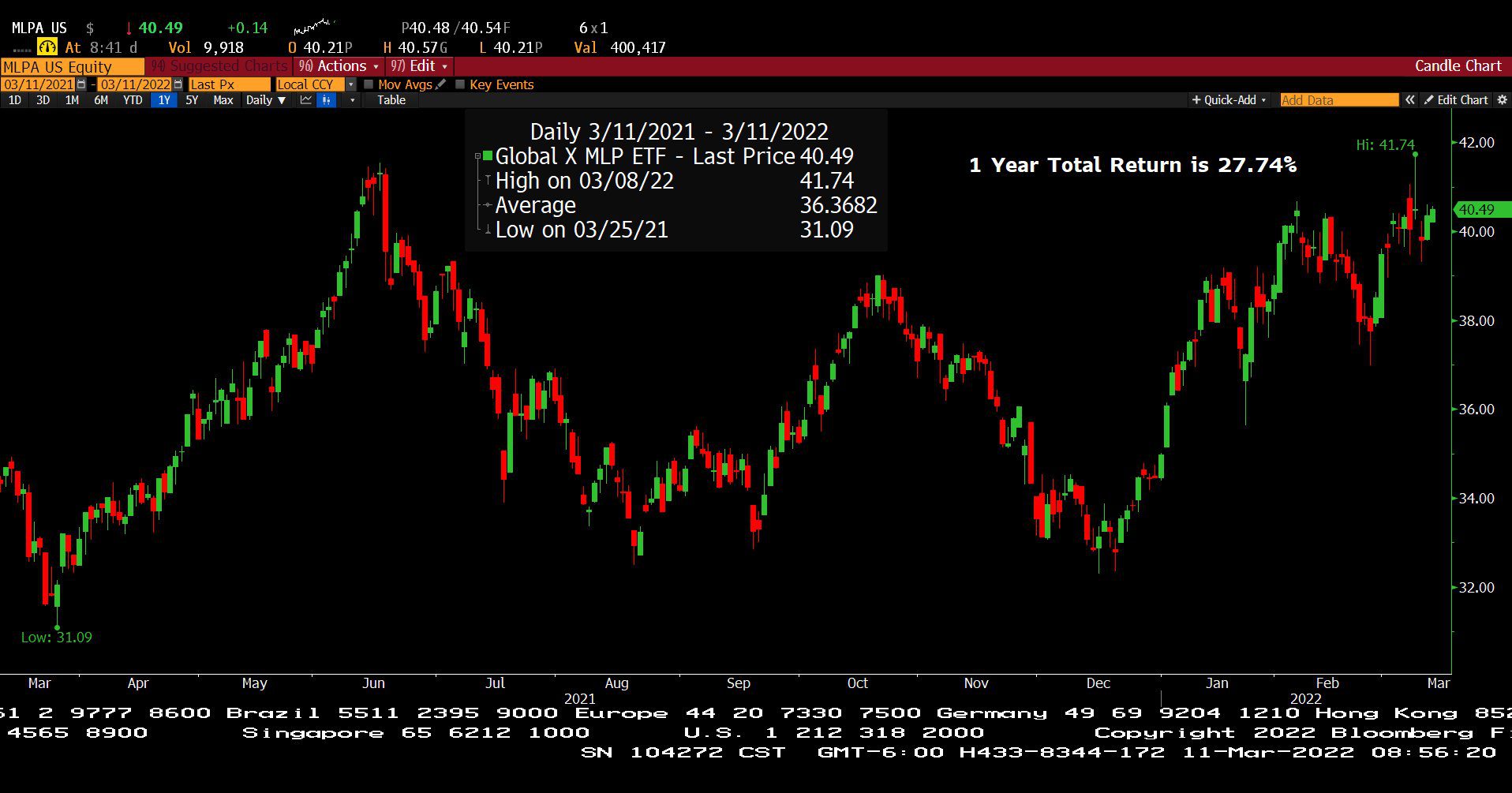Open 94) Suggested Charts

pos(220,66)
